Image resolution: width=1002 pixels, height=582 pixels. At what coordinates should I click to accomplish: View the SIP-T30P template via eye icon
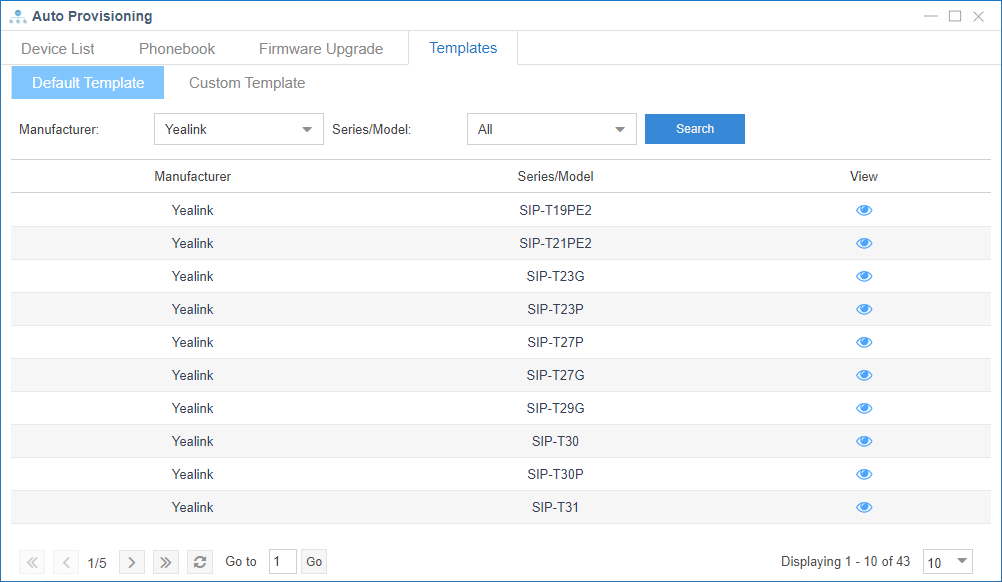[864, 474]
